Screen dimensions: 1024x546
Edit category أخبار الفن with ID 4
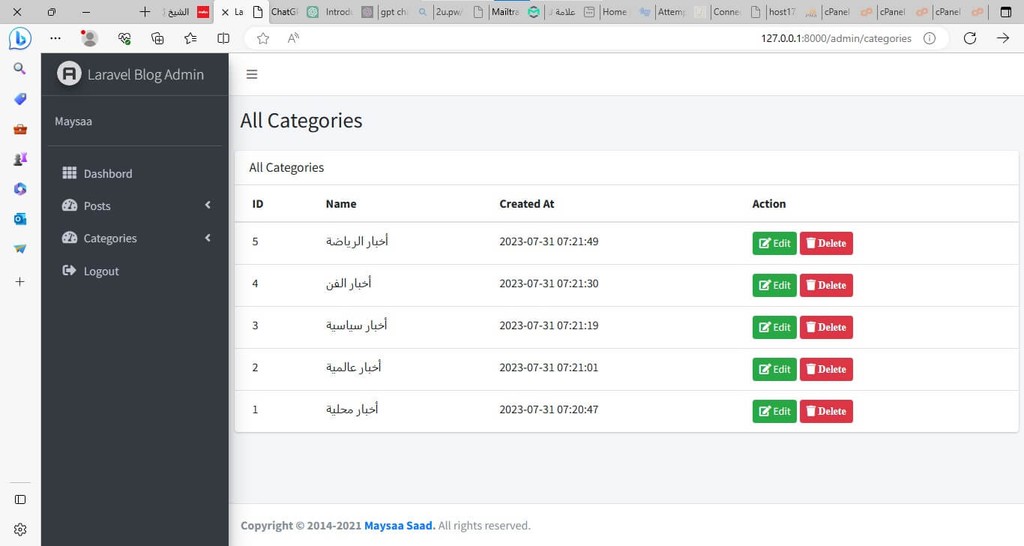point(774,285)
